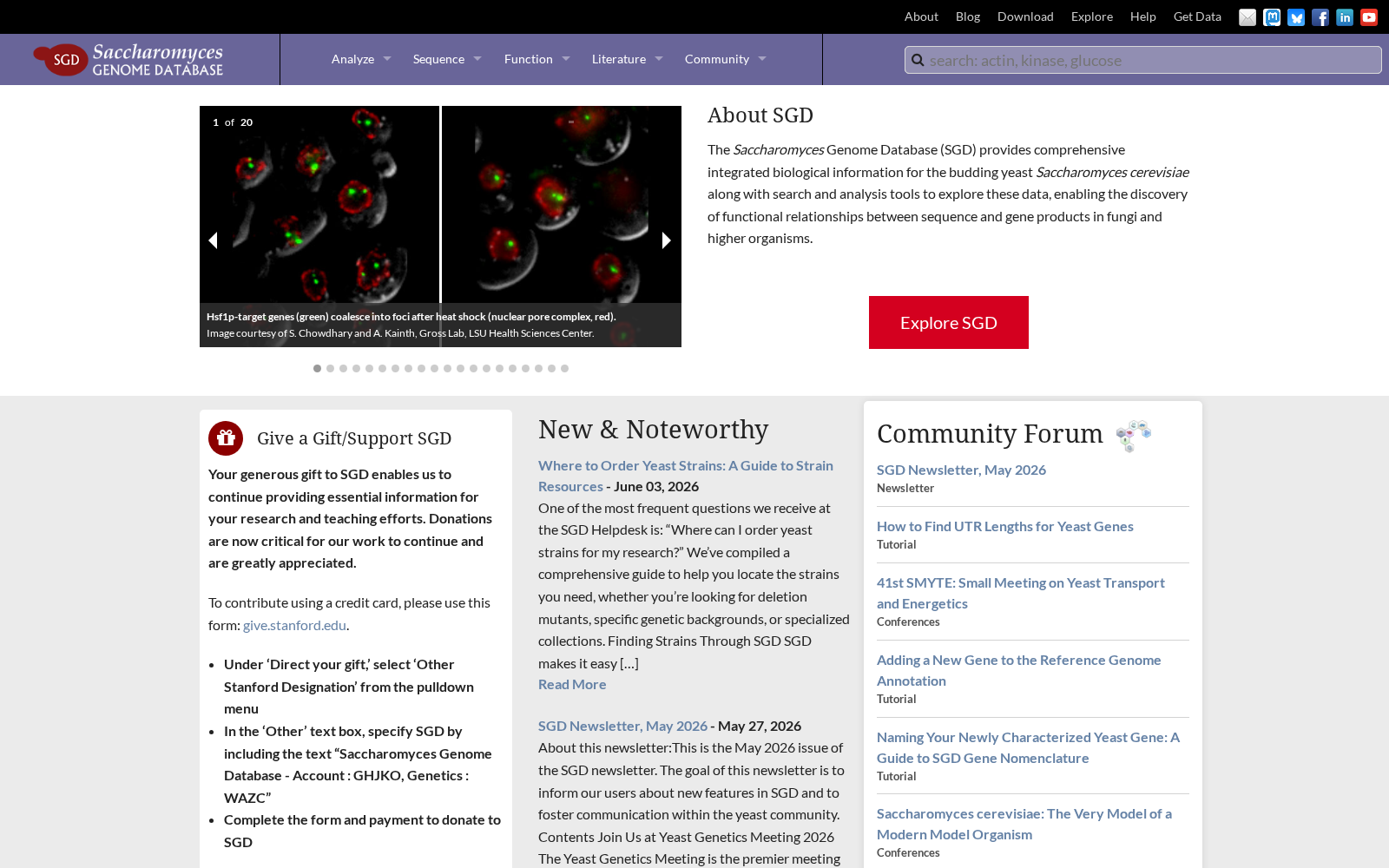The width and height of the screenshot is (1389, 868).
Task: Click the New & Noteworthy heading
Action: [653, 430]
